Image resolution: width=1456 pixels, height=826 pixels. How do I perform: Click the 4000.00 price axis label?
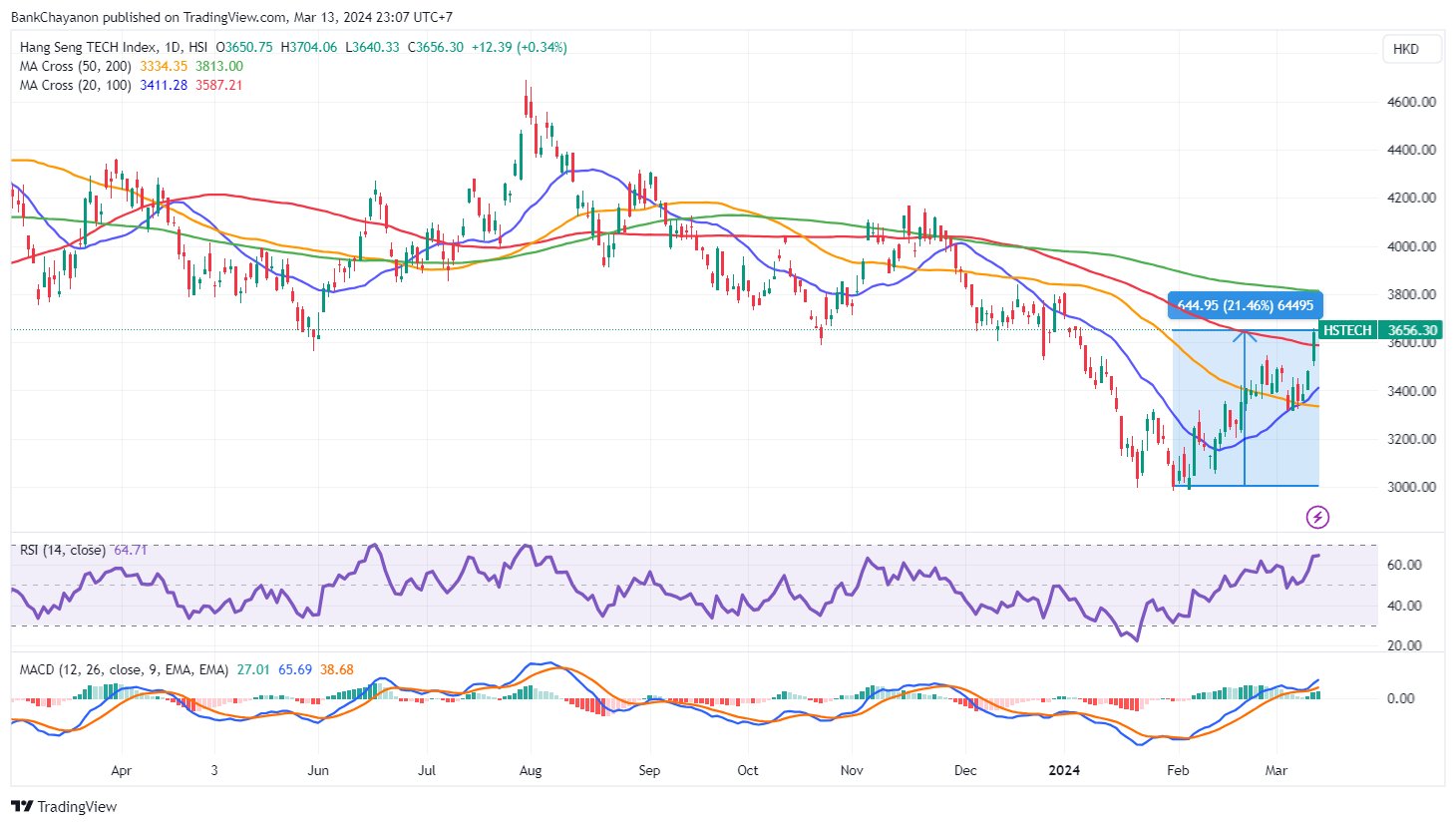point(1412,246)
